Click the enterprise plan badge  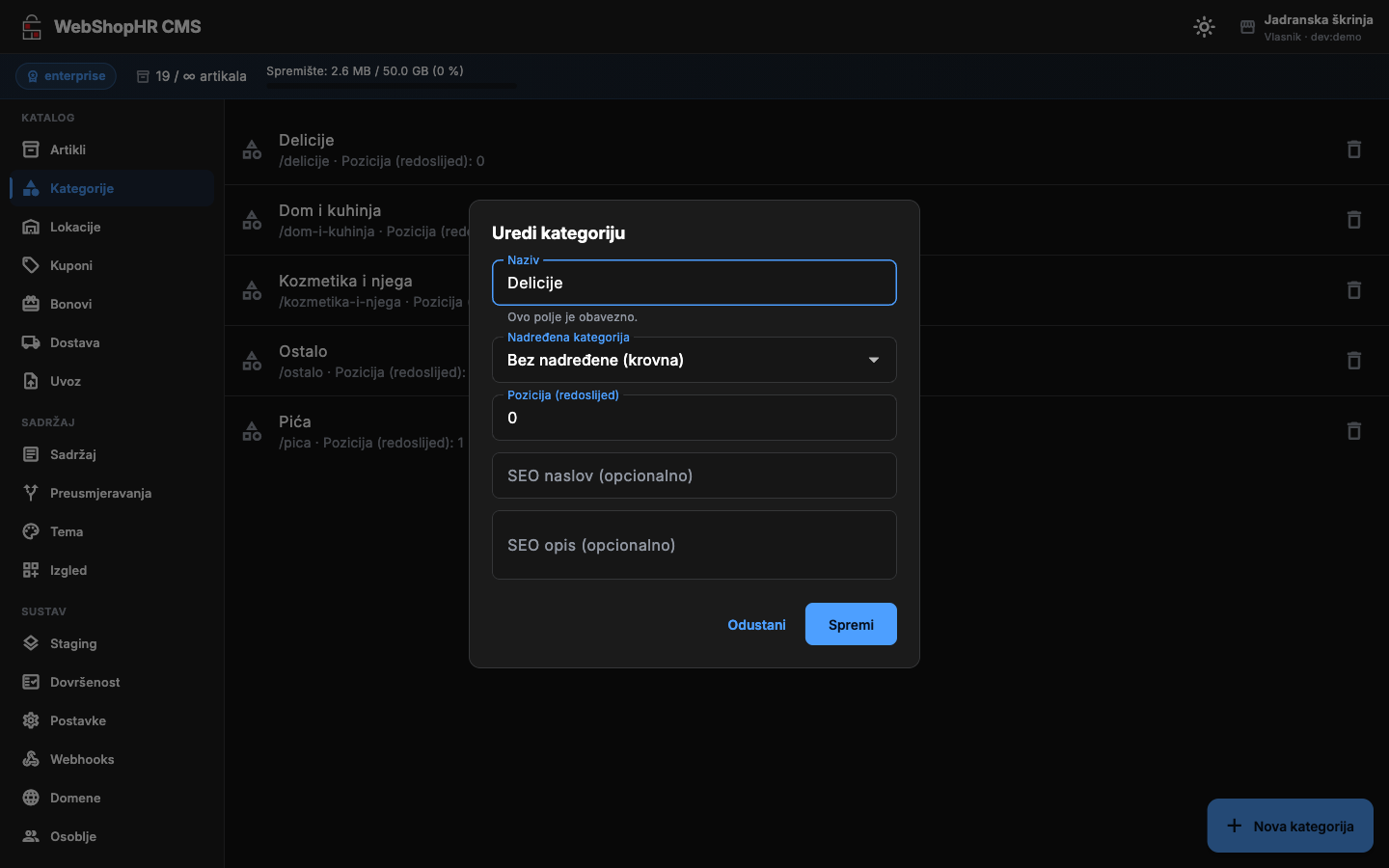pos(67,76)
